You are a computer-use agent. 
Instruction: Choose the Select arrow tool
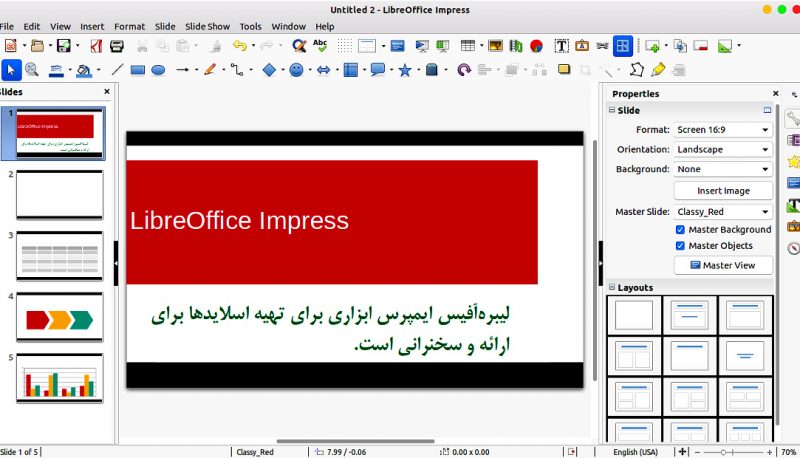pyautogui.click(x=11, y=70)
